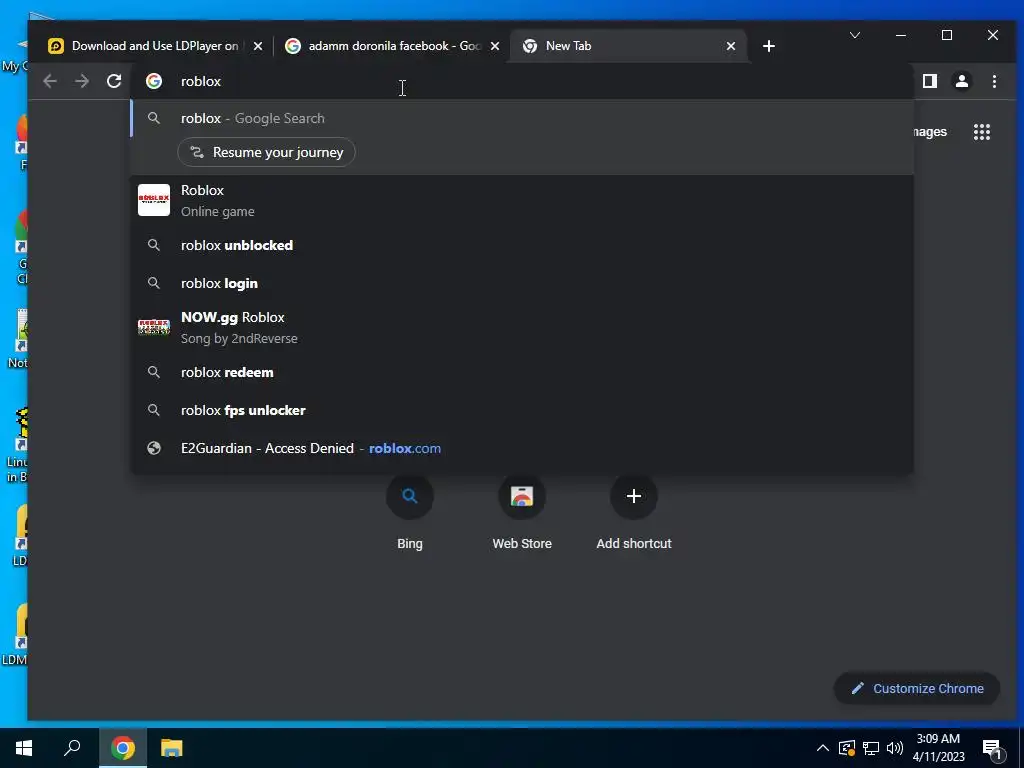Choose the roblox fps unlocker suggestion

[x=522, y=410]
